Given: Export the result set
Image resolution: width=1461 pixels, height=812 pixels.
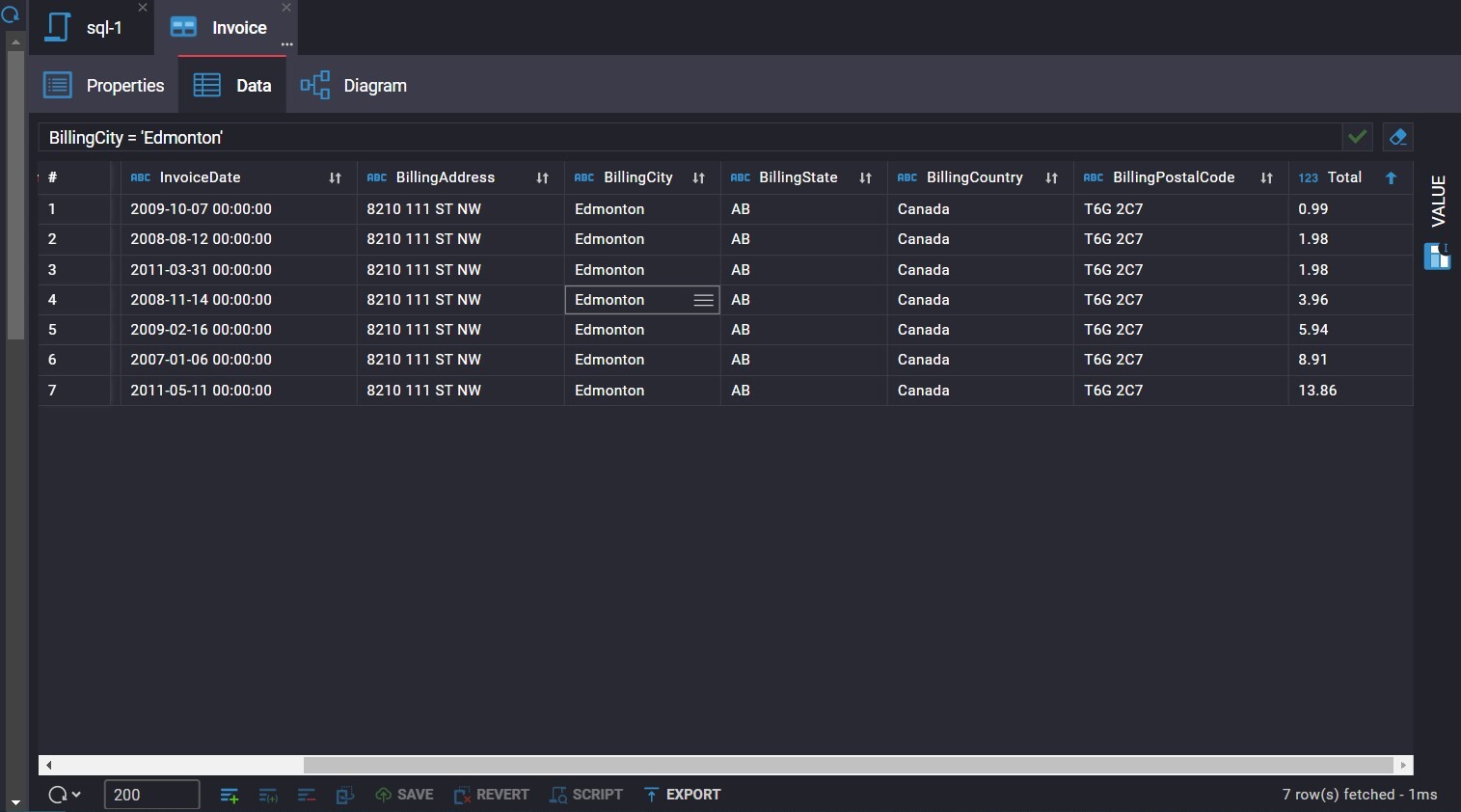Looking at the screenshot, I should click(682, 795).
